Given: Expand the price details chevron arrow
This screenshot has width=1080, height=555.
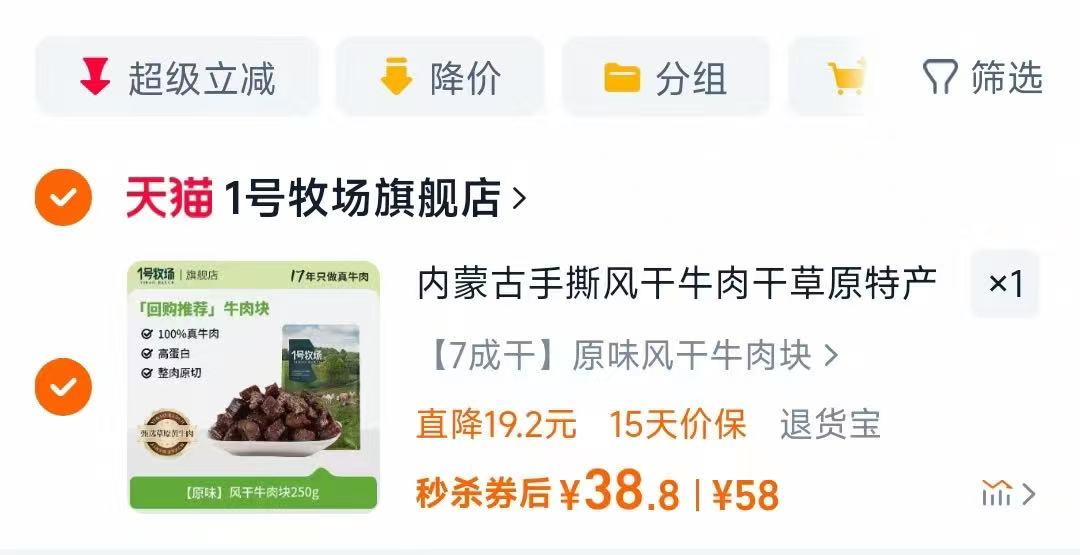Looking at the screenshot, I should pyautogui.click(x=1029, y=494).
